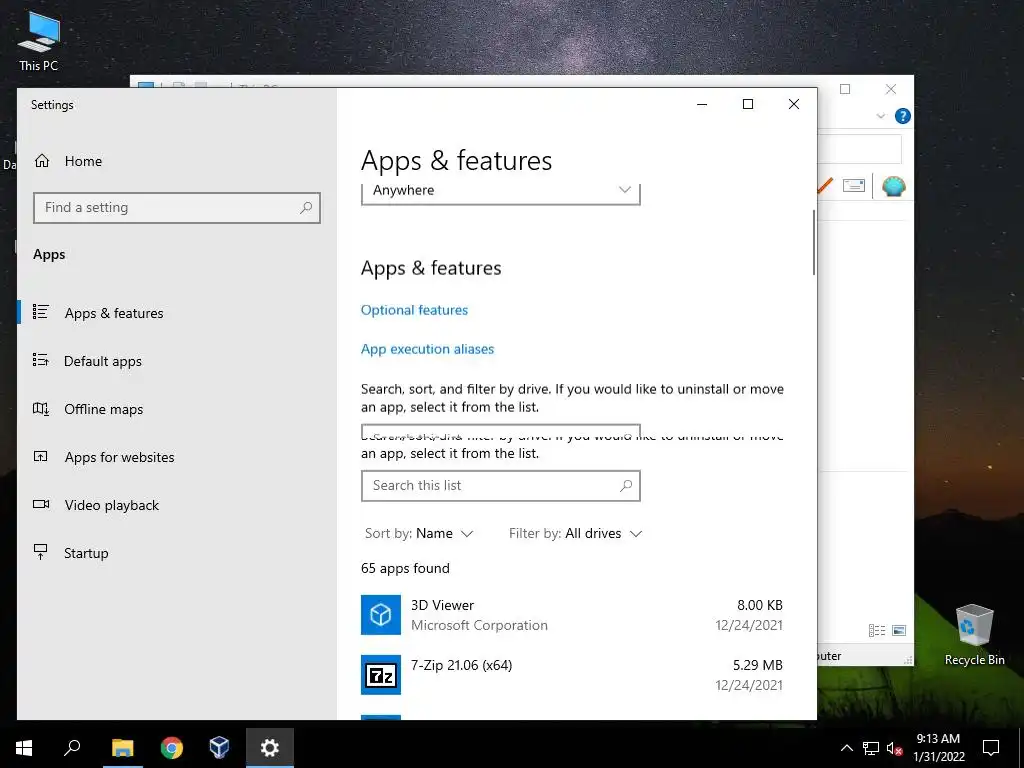1024x768 pixels.
Task: Click the Offline maps map icon
Action: pos(41,409)
